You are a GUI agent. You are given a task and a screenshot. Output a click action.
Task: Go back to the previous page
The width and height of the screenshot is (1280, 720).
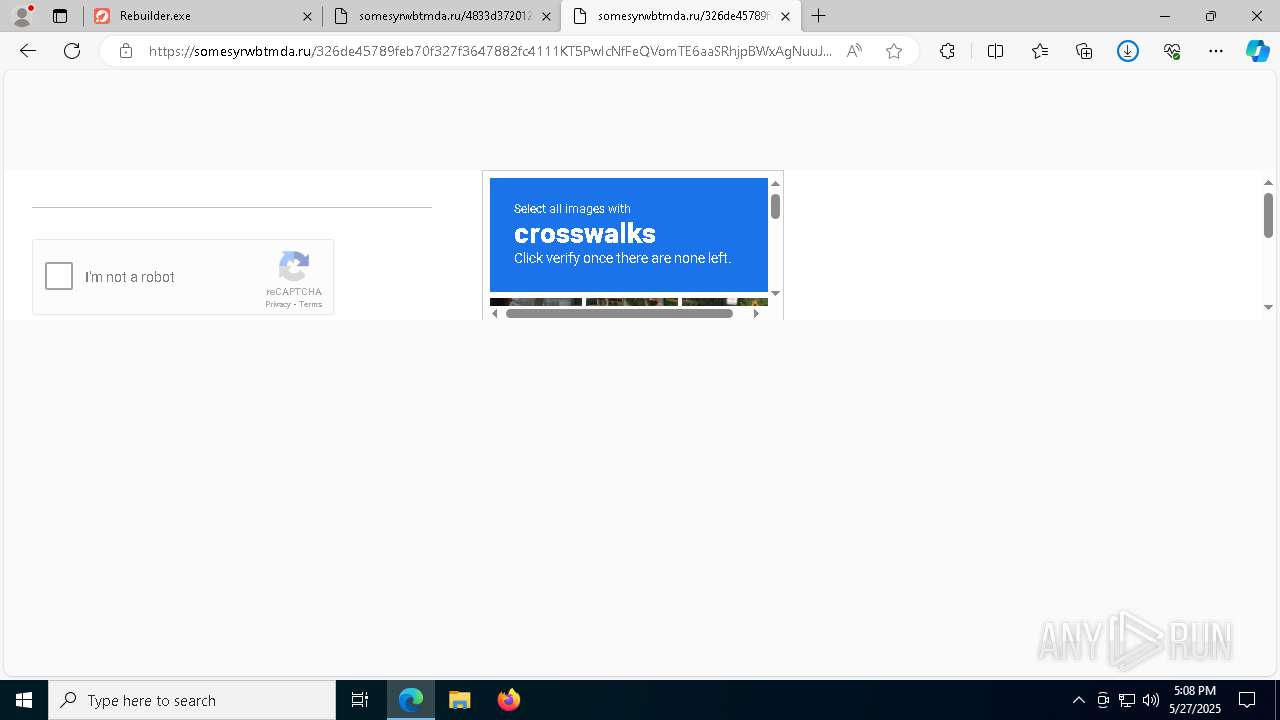click(28, 51)
